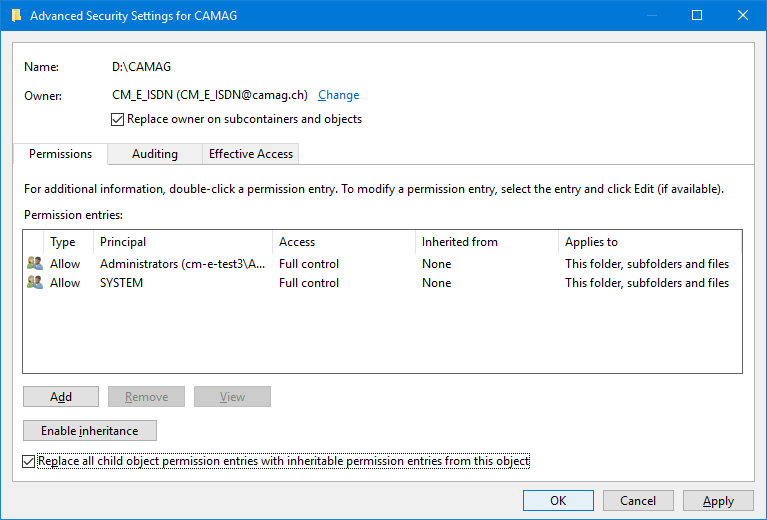Viewport: 767px width, 520px height.
Task: Apply the security settings changes
Action: 718,501
